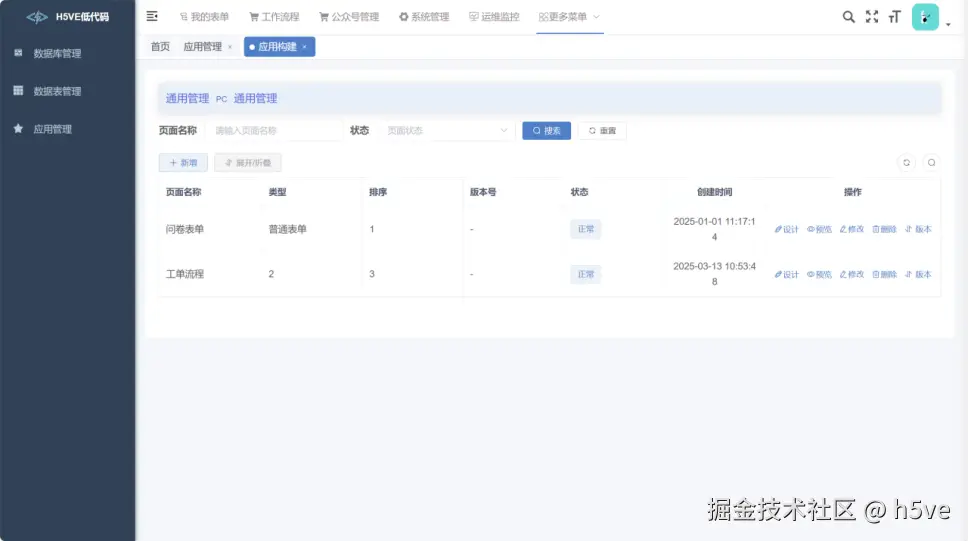
Task: Click 删除 for the 工单流程 row
Action: click(x=884, y=274)
